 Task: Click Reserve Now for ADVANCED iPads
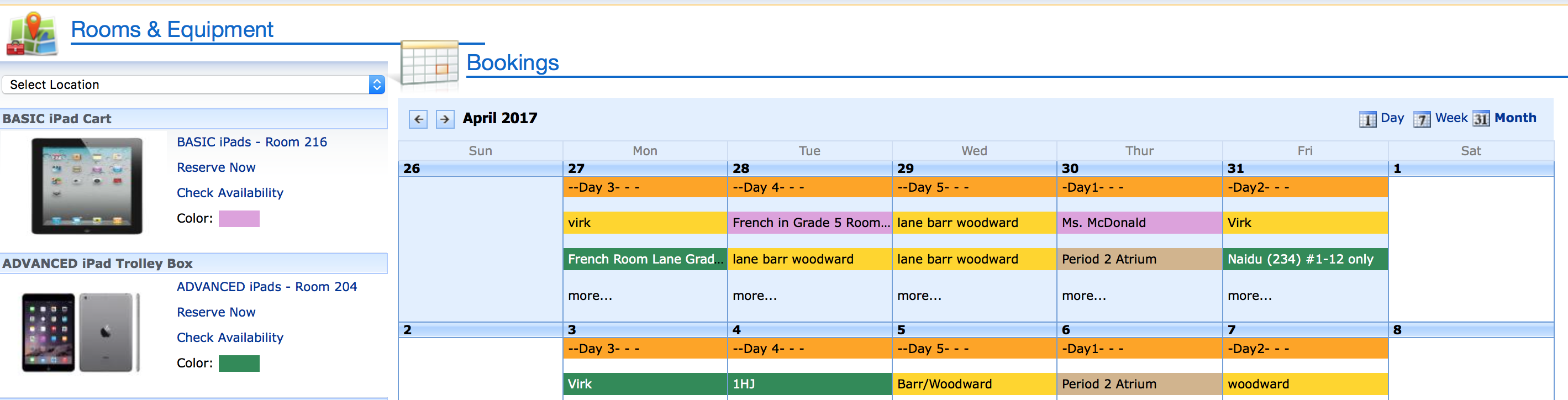pyautogui.click(x=216, y=312)
